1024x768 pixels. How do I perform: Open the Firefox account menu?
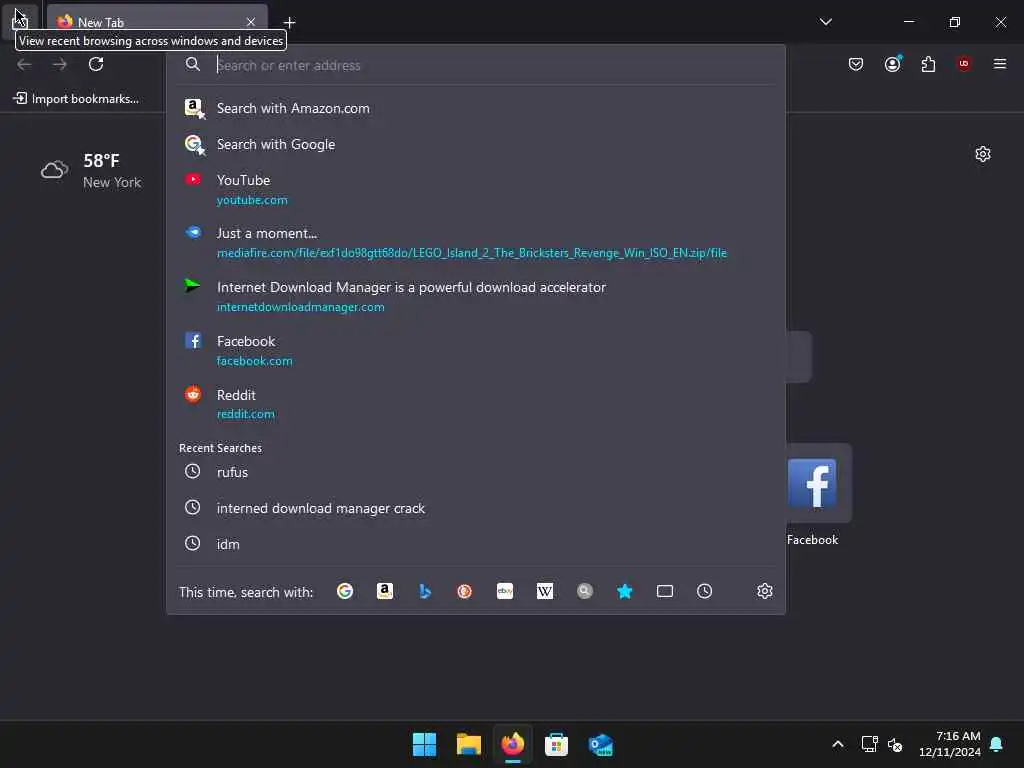coord(892,64)
